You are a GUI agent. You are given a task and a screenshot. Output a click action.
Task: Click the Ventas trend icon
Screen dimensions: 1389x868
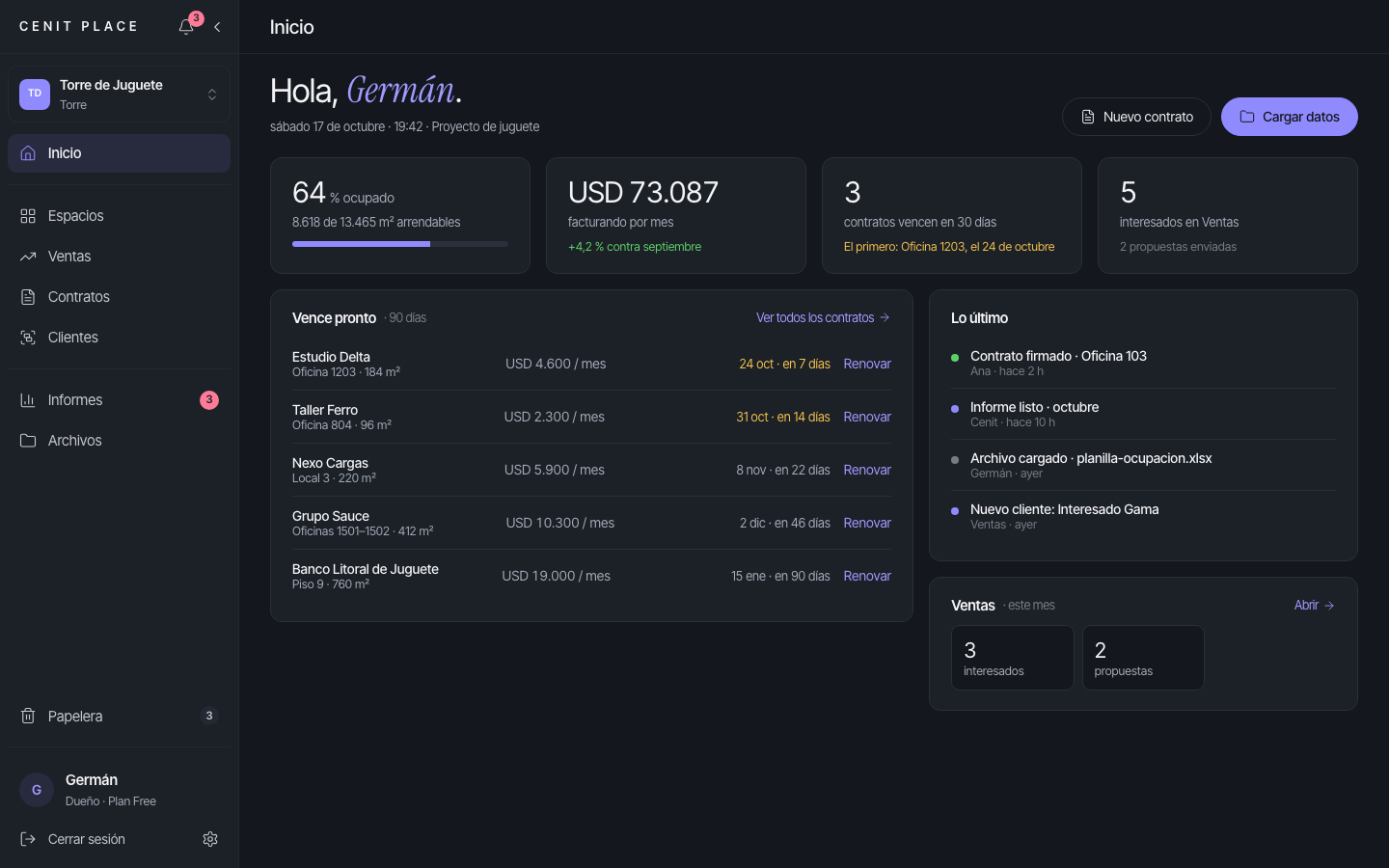coord(28,257)
